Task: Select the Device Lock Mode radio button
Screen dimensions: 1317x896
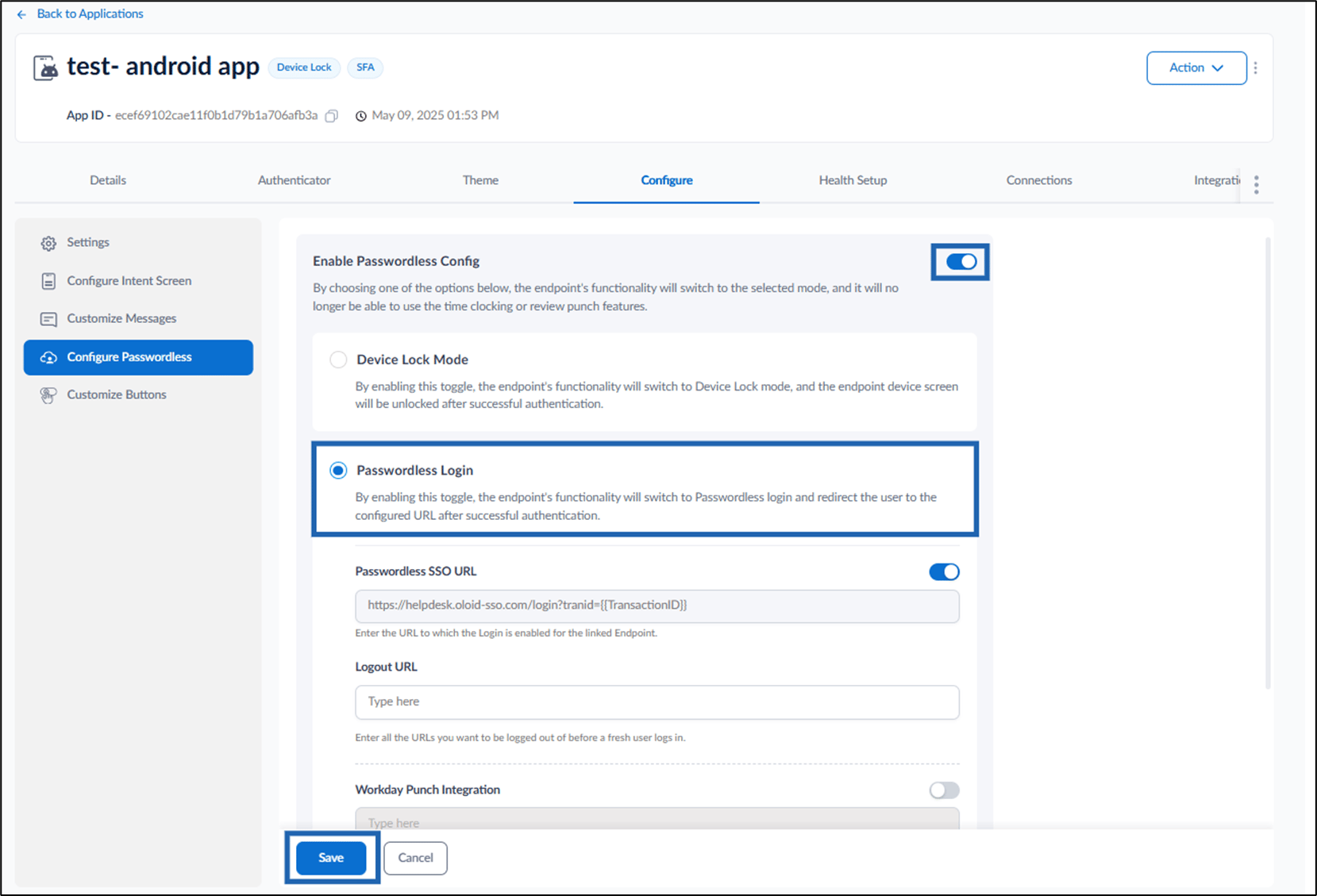Action: (338, 360)
